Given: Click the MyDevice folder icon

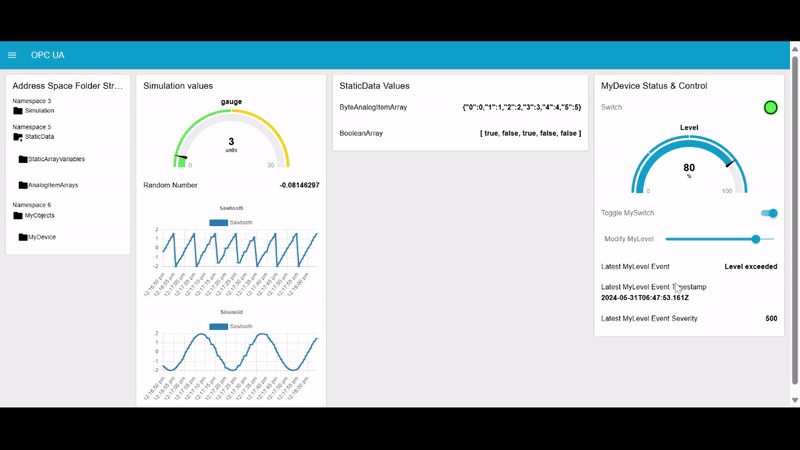Looking at the screenshot, I should coord(23,237).
